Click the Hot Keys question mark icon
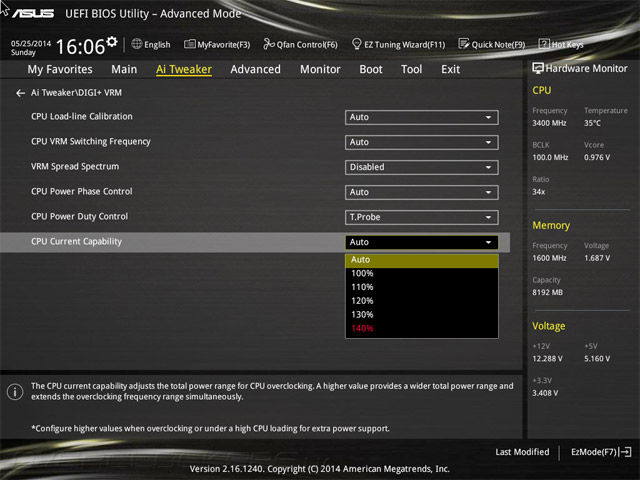This screenshot has width=640, height=480. (x=544, y=44)
